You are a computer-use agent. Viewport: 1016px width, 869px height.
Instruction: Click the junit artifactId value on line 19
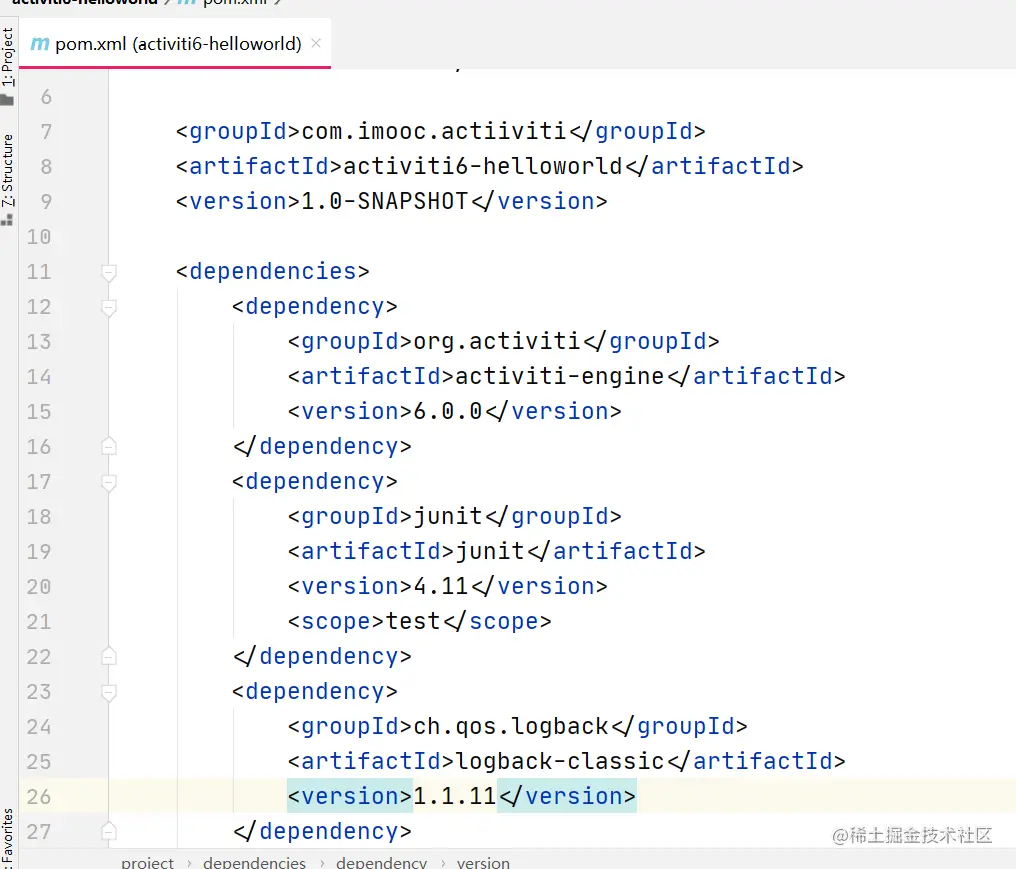point(490,551)
